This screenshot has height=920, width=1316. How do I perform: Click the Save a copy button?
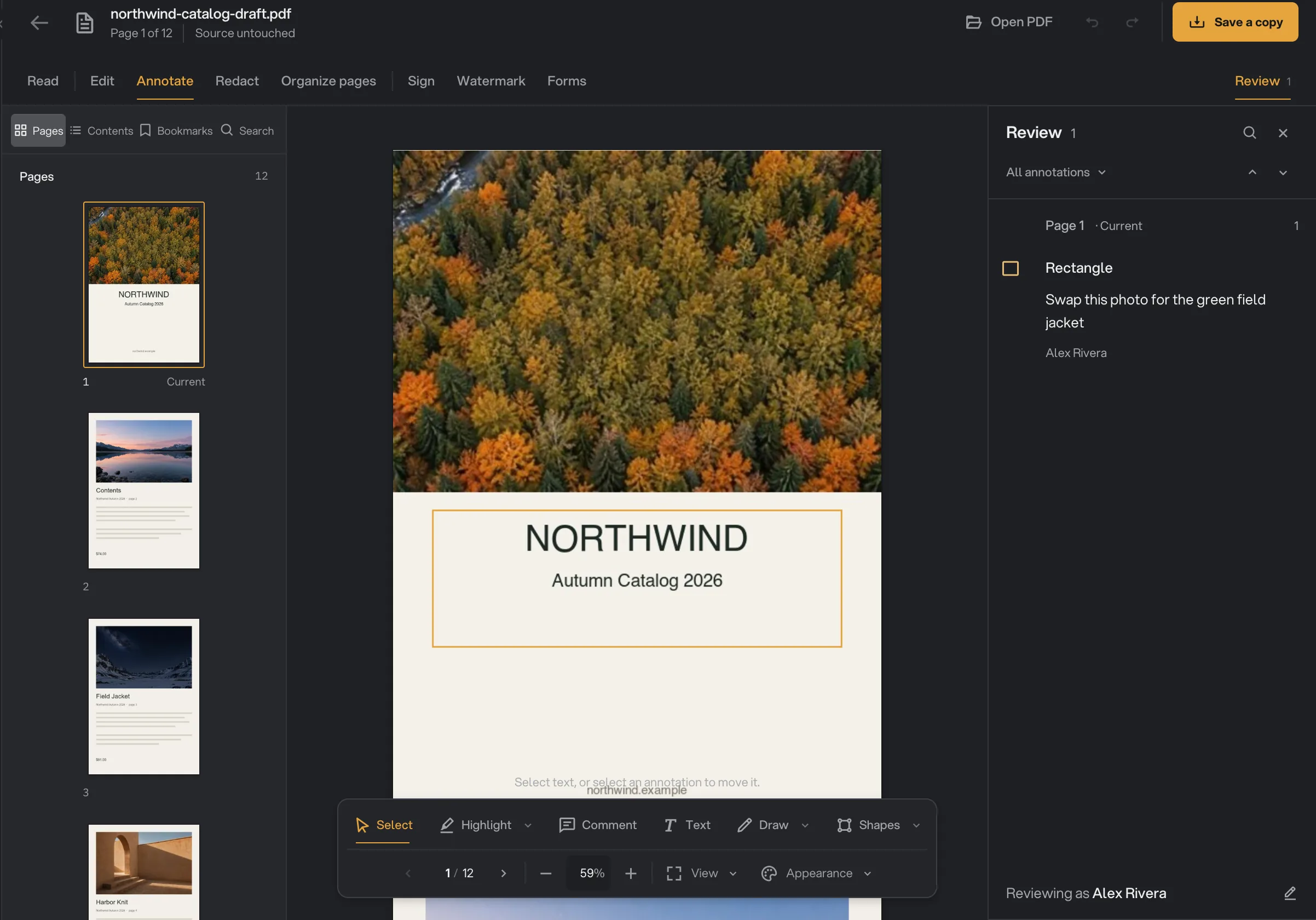click(x=1234, y=22)
